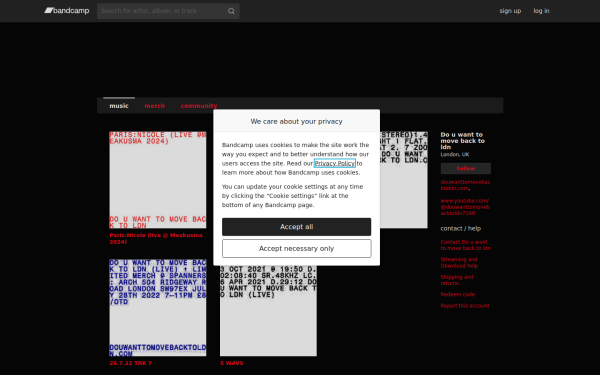
Task: Open the 26.7.22 TRK 7 album cover
Action: 158,308
